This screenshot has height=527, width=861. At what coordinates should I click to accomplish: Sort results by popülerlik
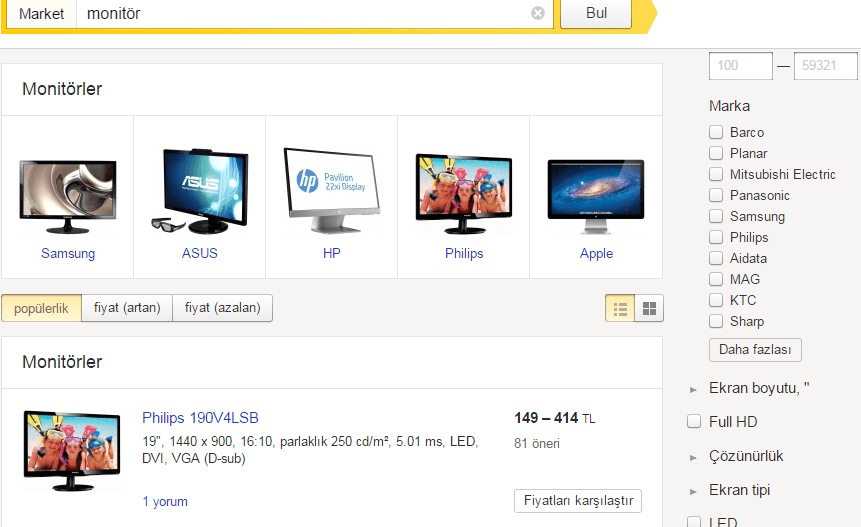click(x=41, y=309)
